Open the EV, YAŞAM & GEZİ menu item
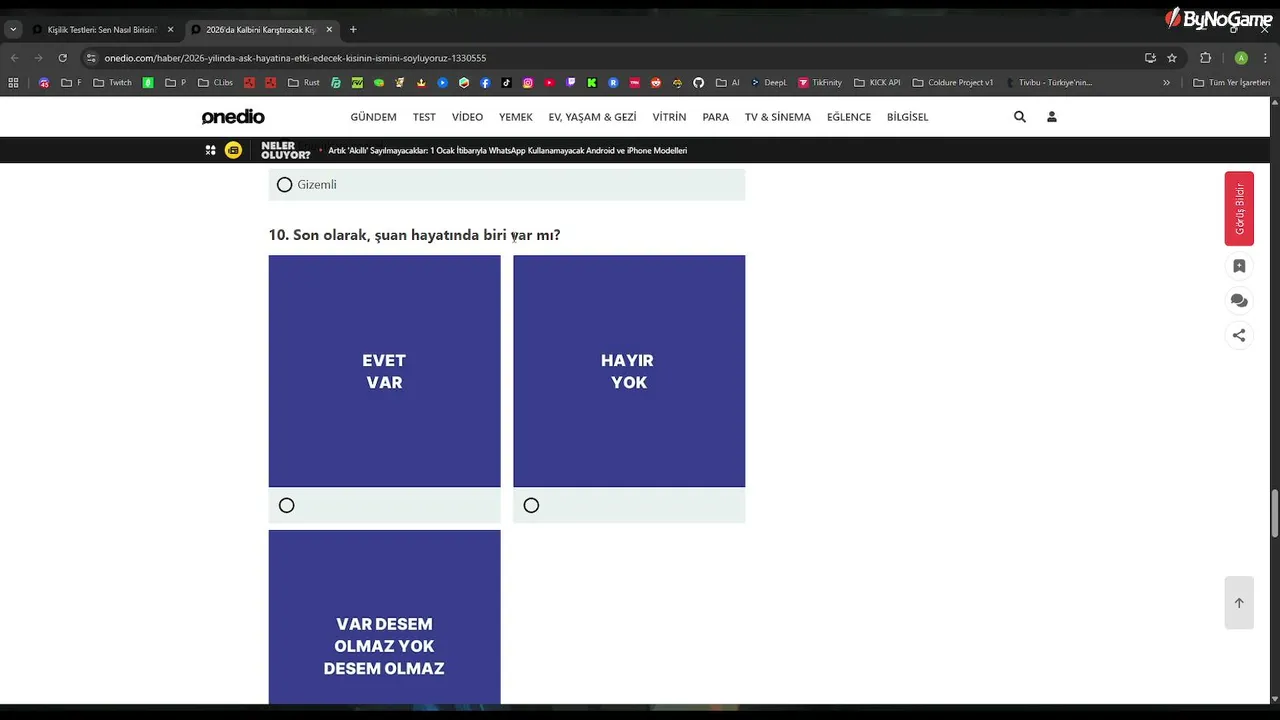This screenshot has width=1280, height=720. [x=592, y=117]
